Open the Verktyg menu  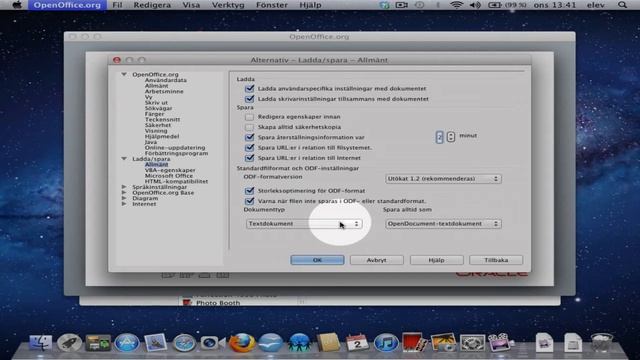click(228, 5)
